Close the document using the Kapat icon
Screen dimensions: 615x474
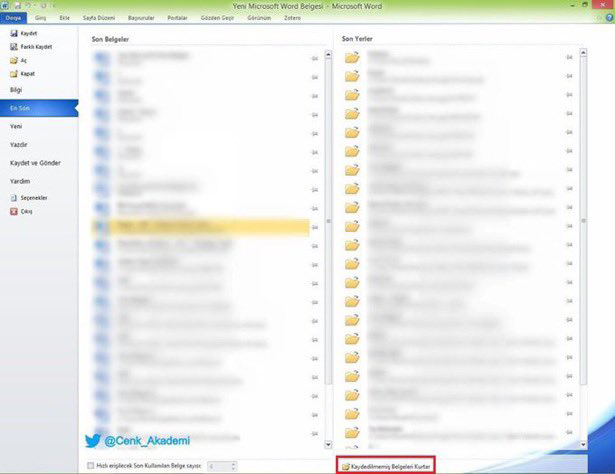[x=13, y=73]
